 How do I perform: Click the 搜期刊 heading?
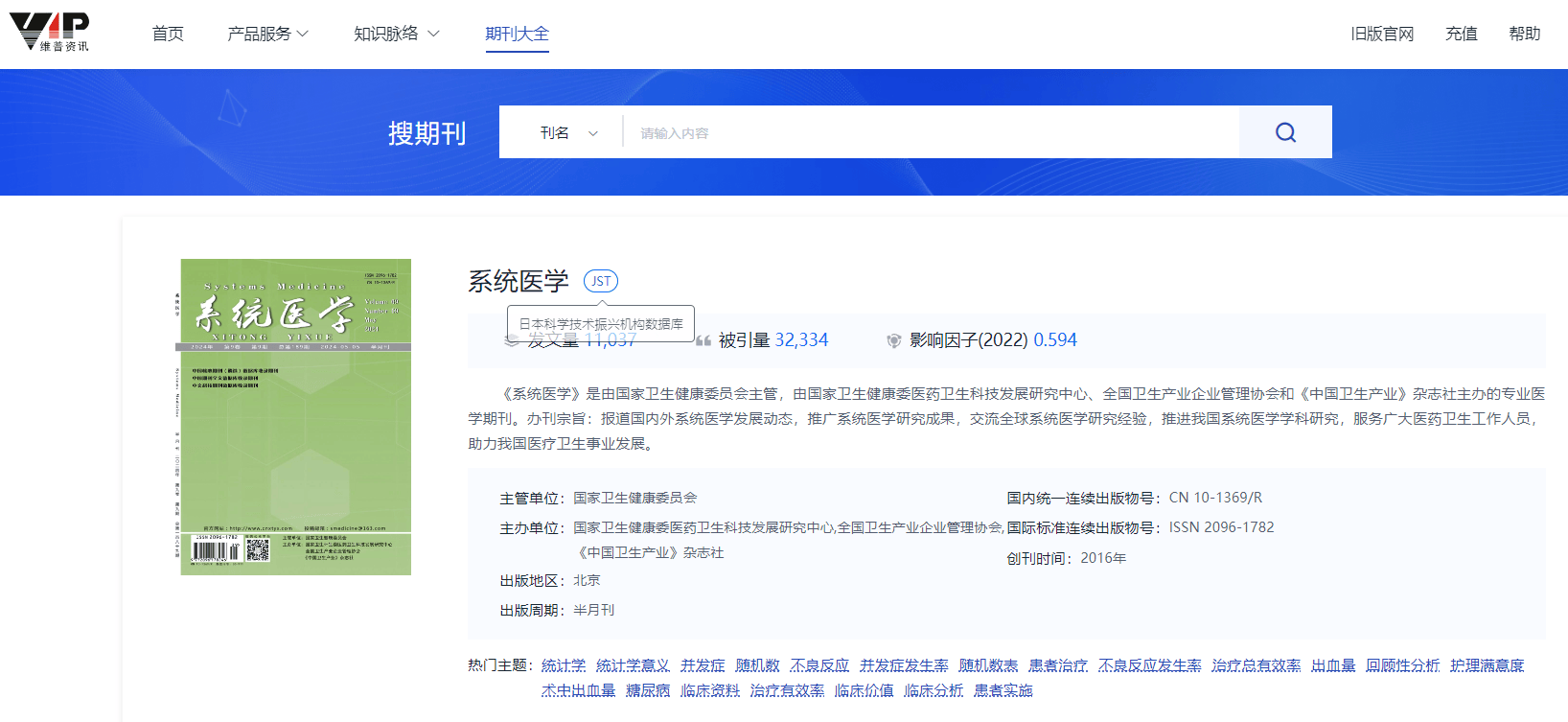tap(427, 133)
